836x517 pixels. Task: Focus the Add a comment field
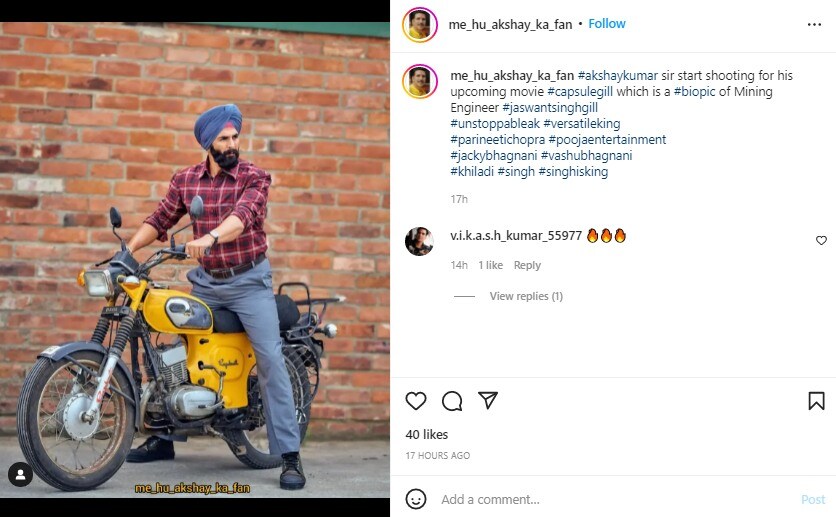[600, 499]
